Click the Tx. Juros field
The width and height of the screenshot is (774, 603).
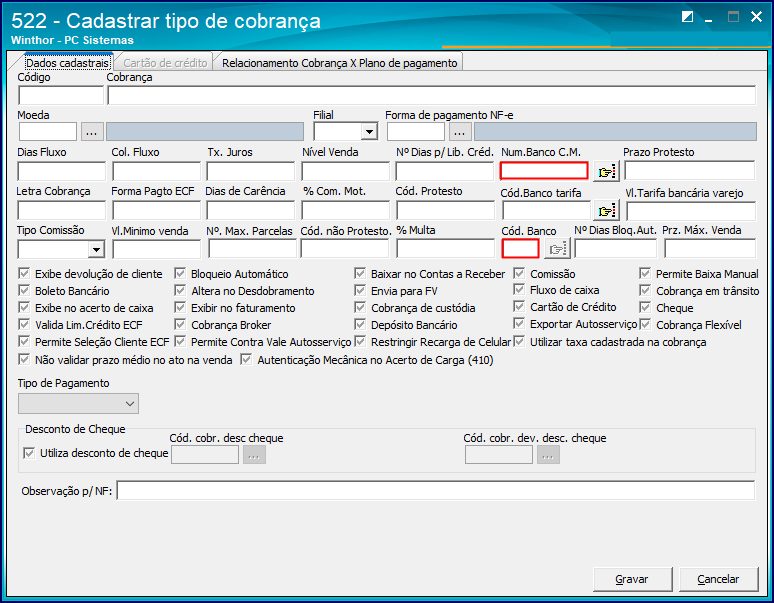(x=250, y=172)
